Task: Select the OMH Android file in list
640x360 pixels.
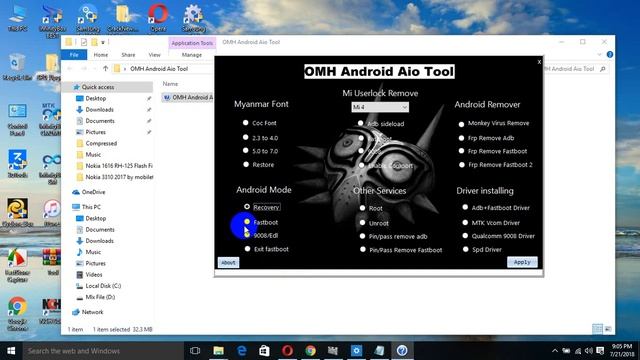Action: (188, 97)
